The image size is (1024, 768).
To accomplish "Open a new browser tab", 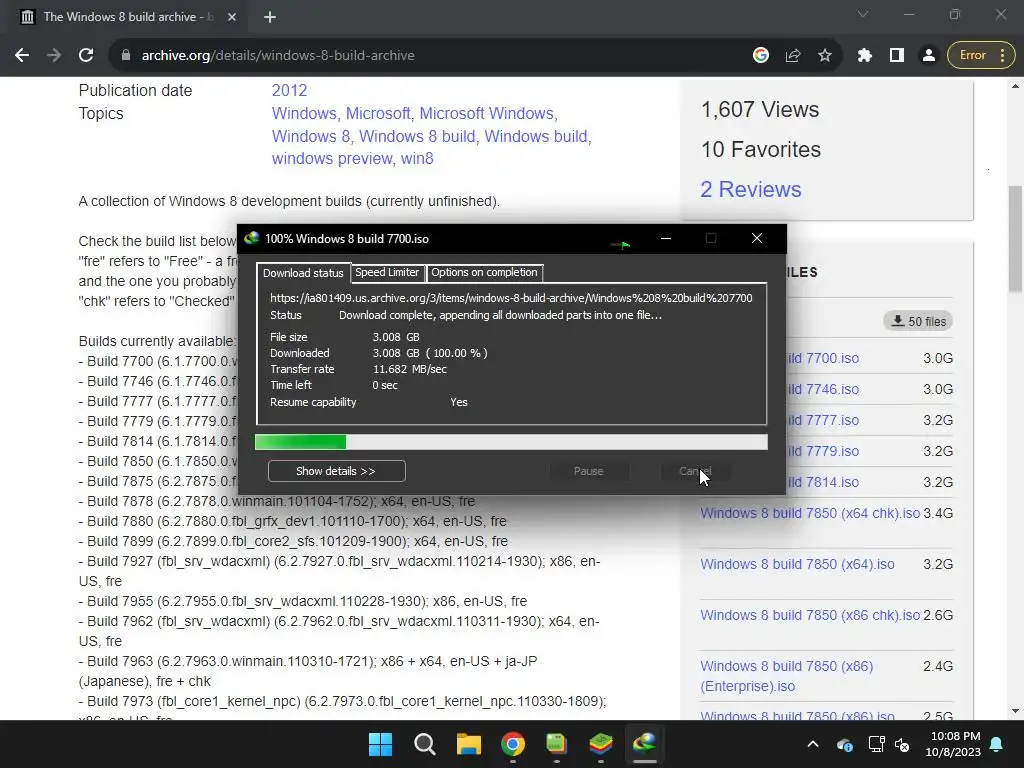I will pyautogui.click(x=270, y=17).
